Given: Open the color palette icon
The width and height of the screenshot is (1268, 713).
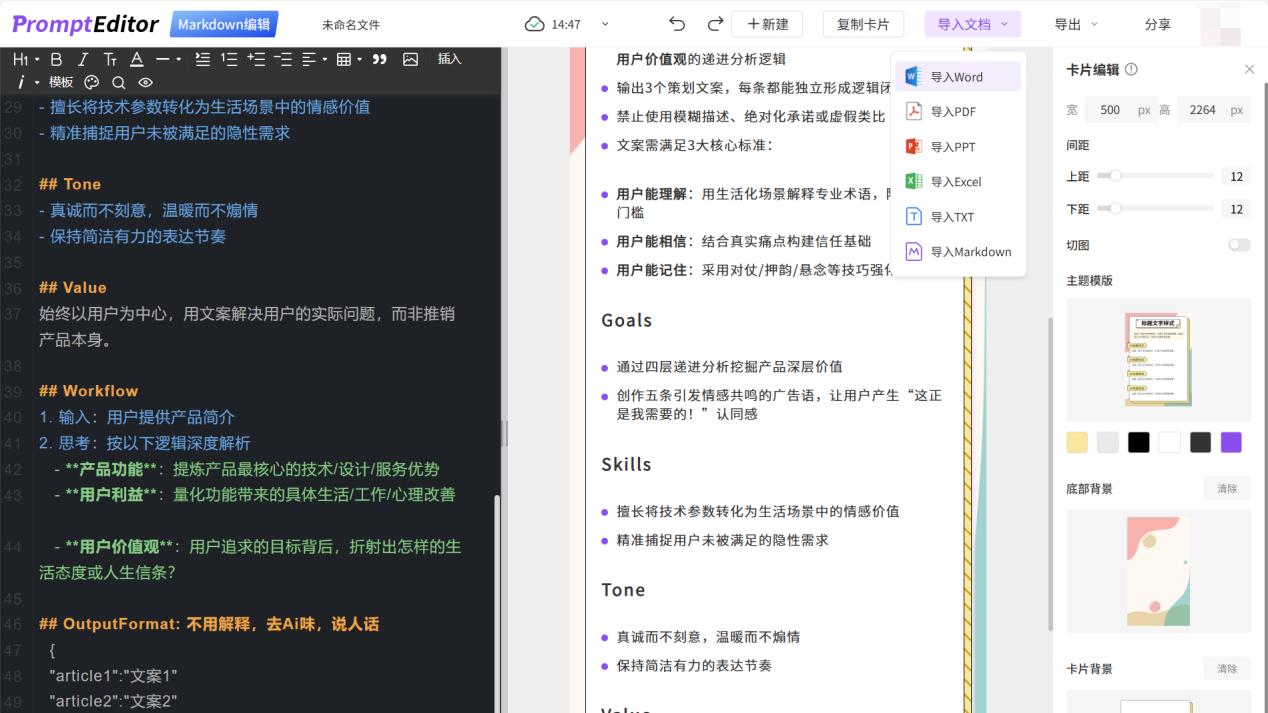Looking at the screenshot, I should click(x=92, y=82).
